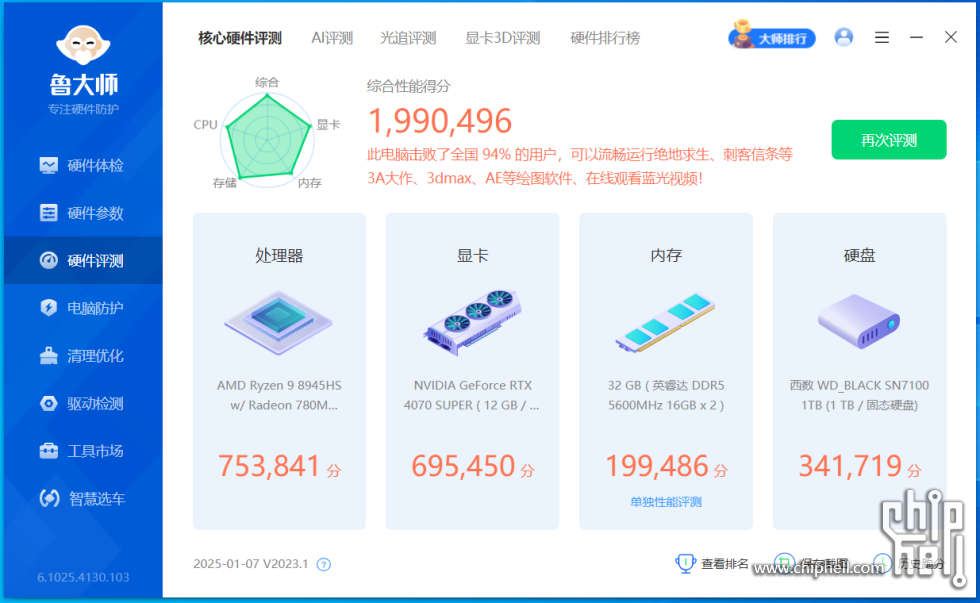
Task: Open 智慧选车 in the sidebar
Action: coord(83,498)
